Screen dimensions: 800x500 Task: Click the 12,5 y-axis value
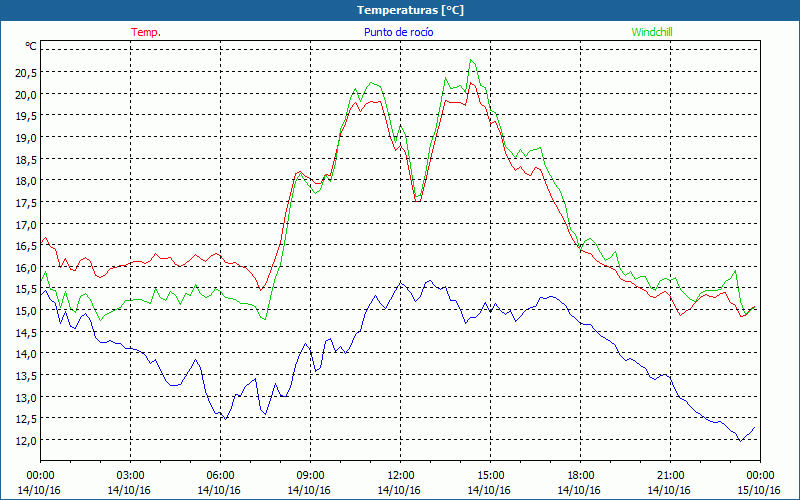26,419
